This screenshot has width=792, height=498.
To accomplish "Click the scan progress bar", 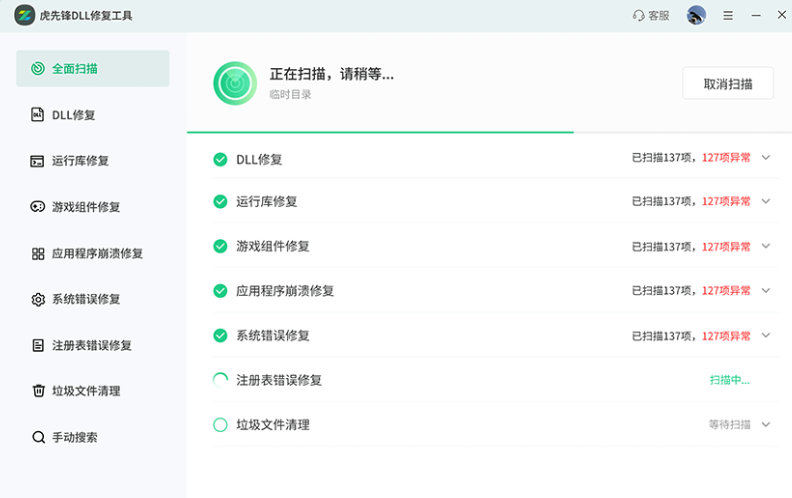I will (x=489, y=132).
